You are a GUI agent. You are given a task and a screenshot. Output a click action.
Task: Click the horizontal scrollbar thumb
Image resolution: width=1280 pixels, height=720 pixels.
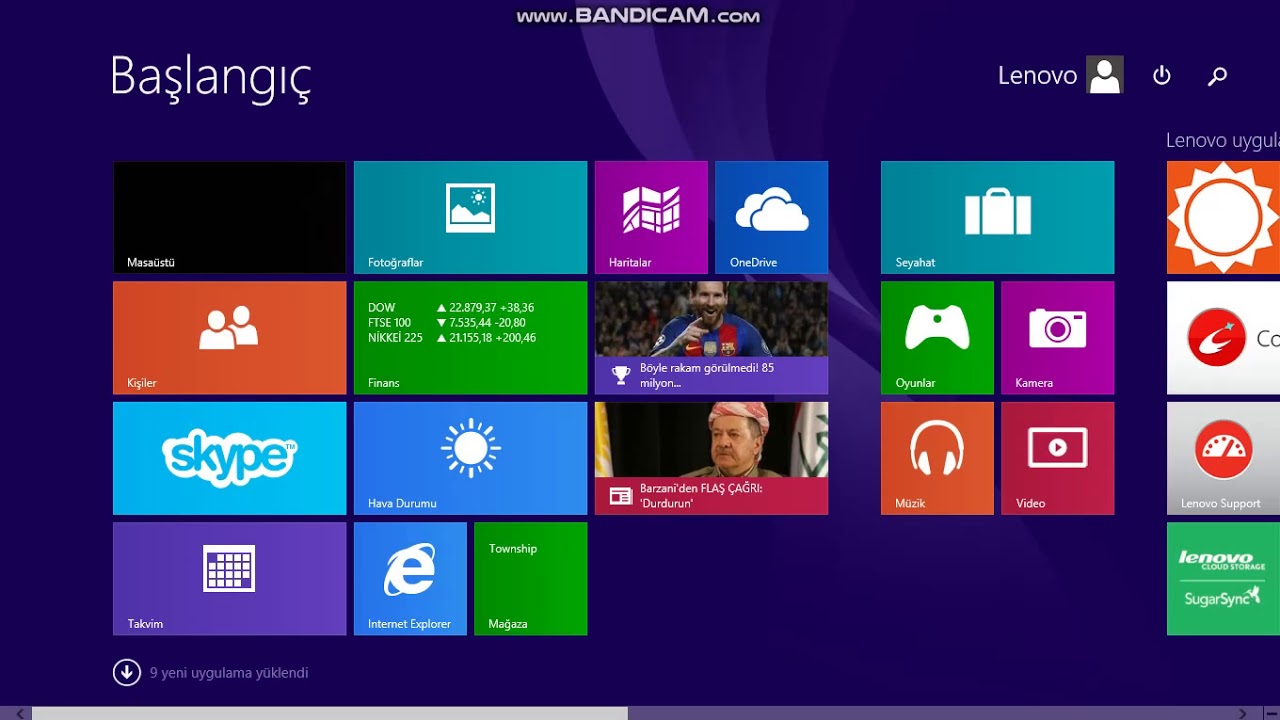pos(330,713)
